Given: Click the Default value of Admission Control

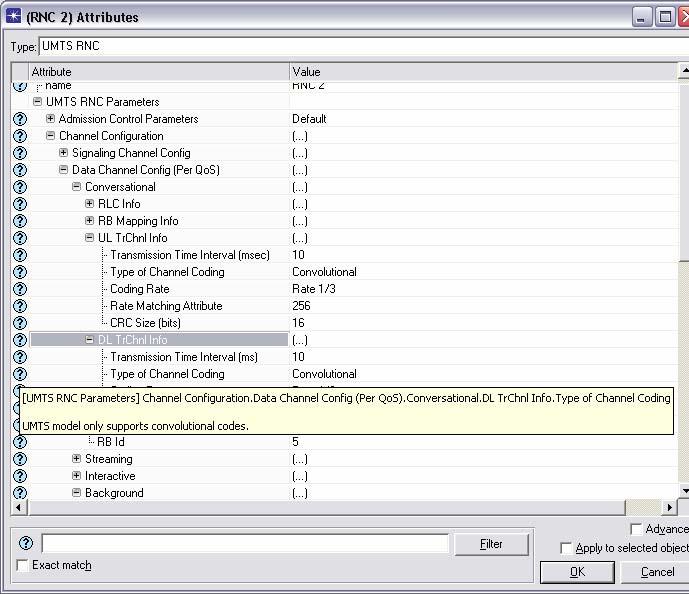Looking at the screenshot, I should tap(309, 119).
